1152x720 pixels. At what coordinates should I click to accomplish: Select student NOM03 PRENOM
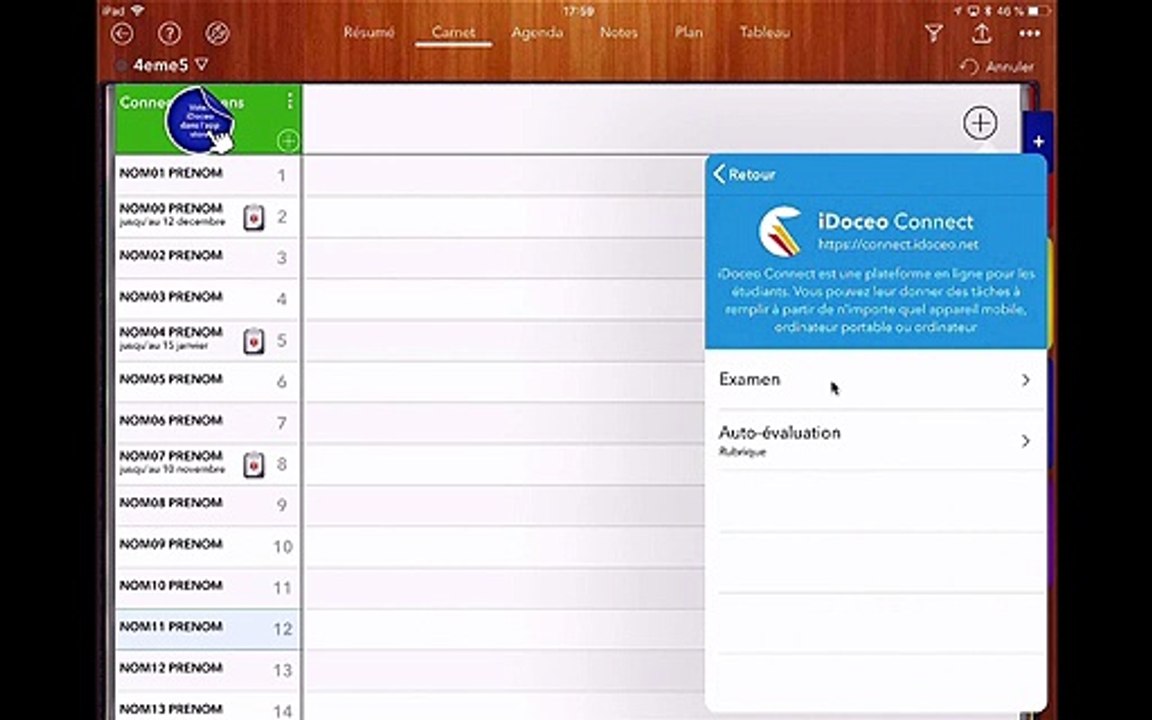point(171,297)
